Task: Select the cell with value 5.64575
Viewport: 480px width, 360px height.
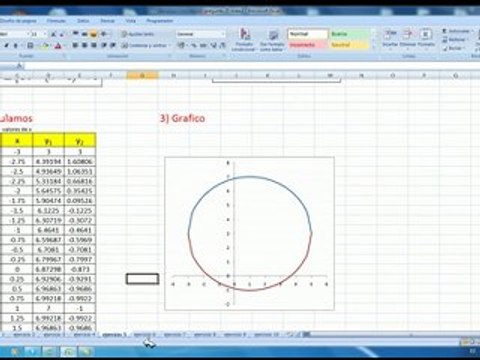Action: [x=48, y=191]
